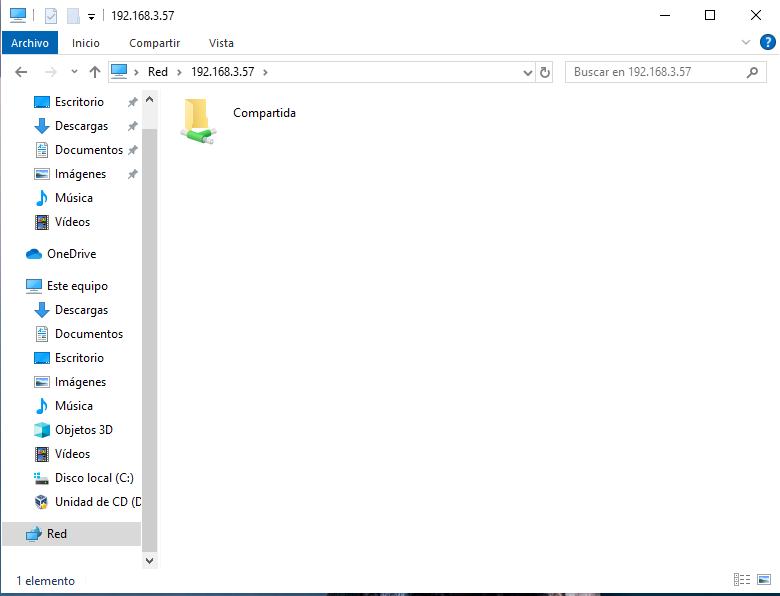
Task: Switch to the Inicio ribbon tab
Action: (x=86, y=43)
